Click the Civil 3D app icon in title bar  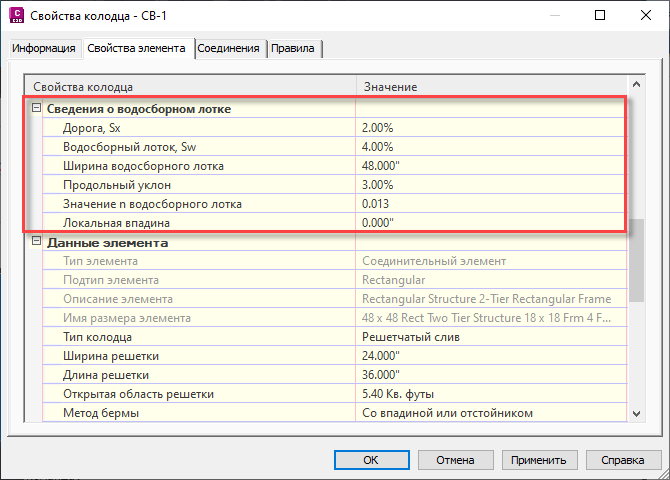click(15, 15)
